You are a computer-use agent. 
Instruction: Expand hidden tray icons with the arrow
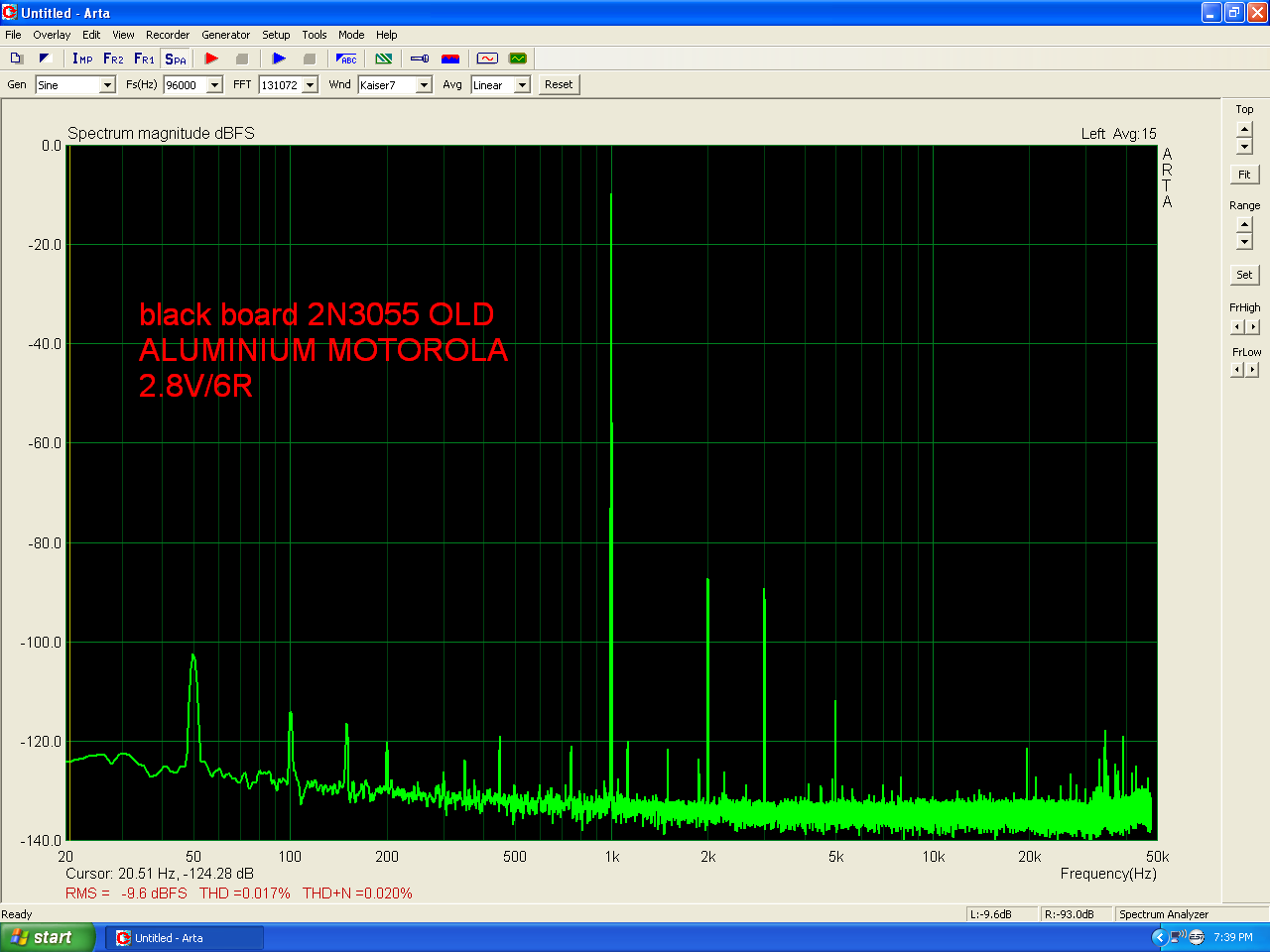click(x=1158, y=937)
